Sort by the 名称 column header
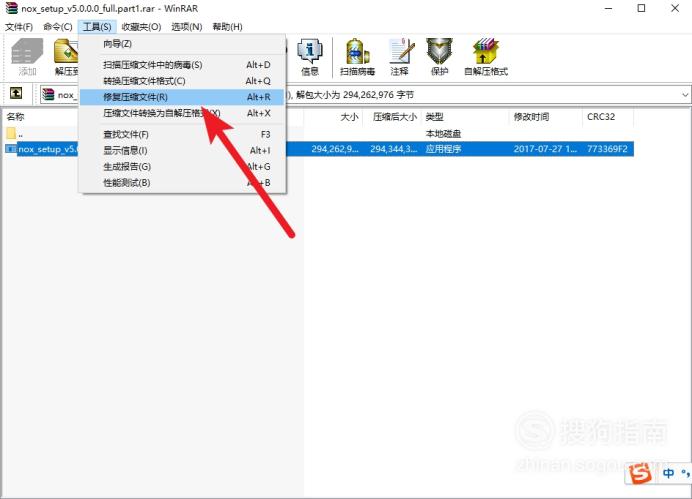 coord(15,117)
